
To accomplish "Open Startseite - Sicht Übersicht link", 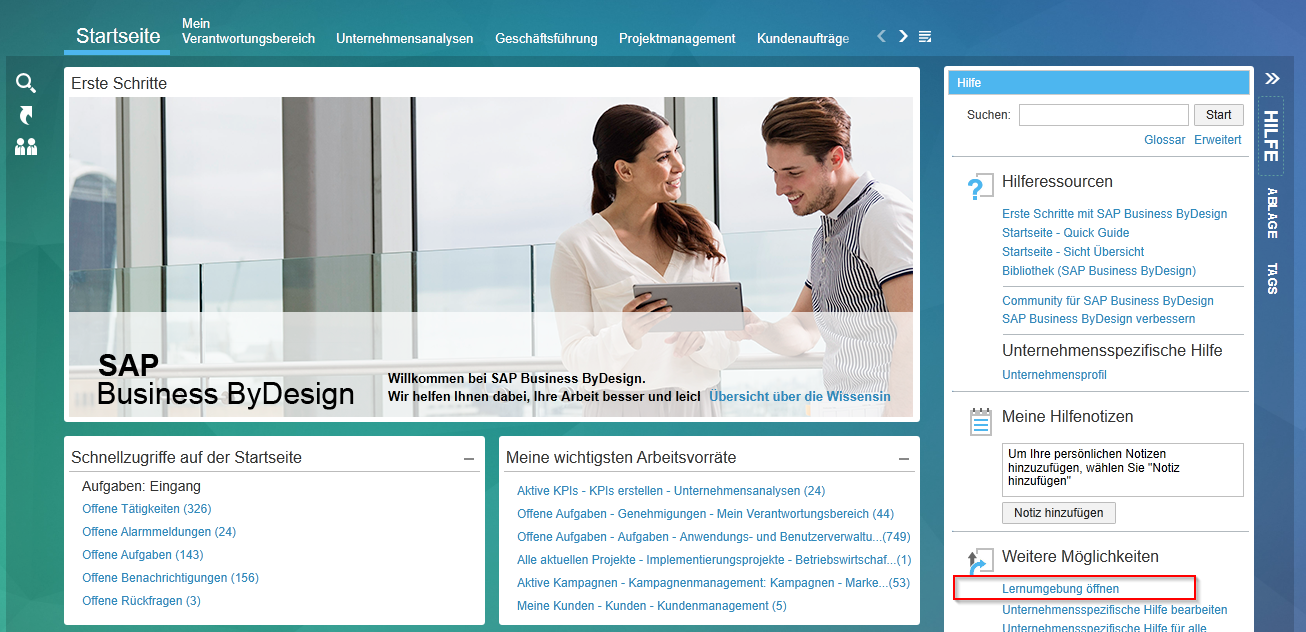I will [x=1073, y=252].
